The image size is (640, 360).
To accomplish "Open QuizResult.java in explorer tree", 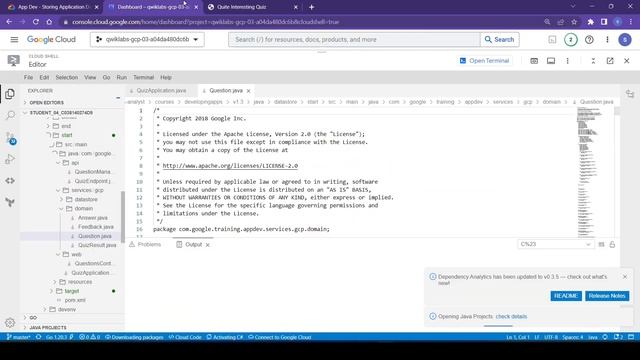I will (97, 245).
